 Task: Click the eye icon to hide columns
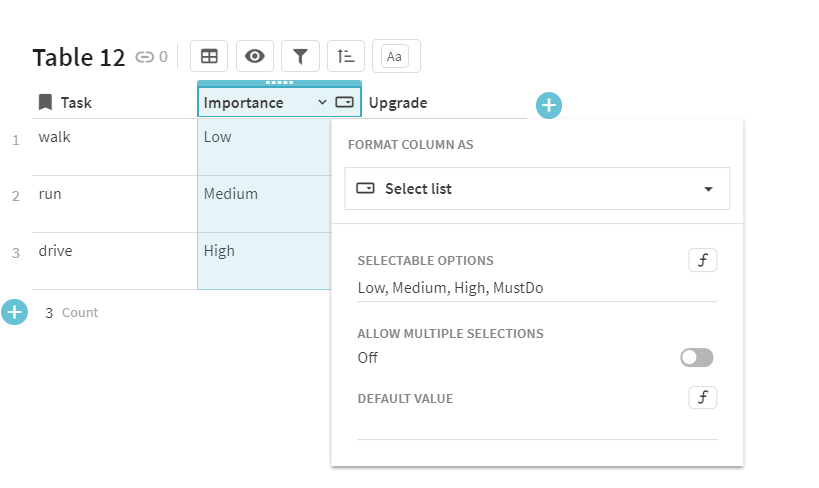click(x=254, y=56)
